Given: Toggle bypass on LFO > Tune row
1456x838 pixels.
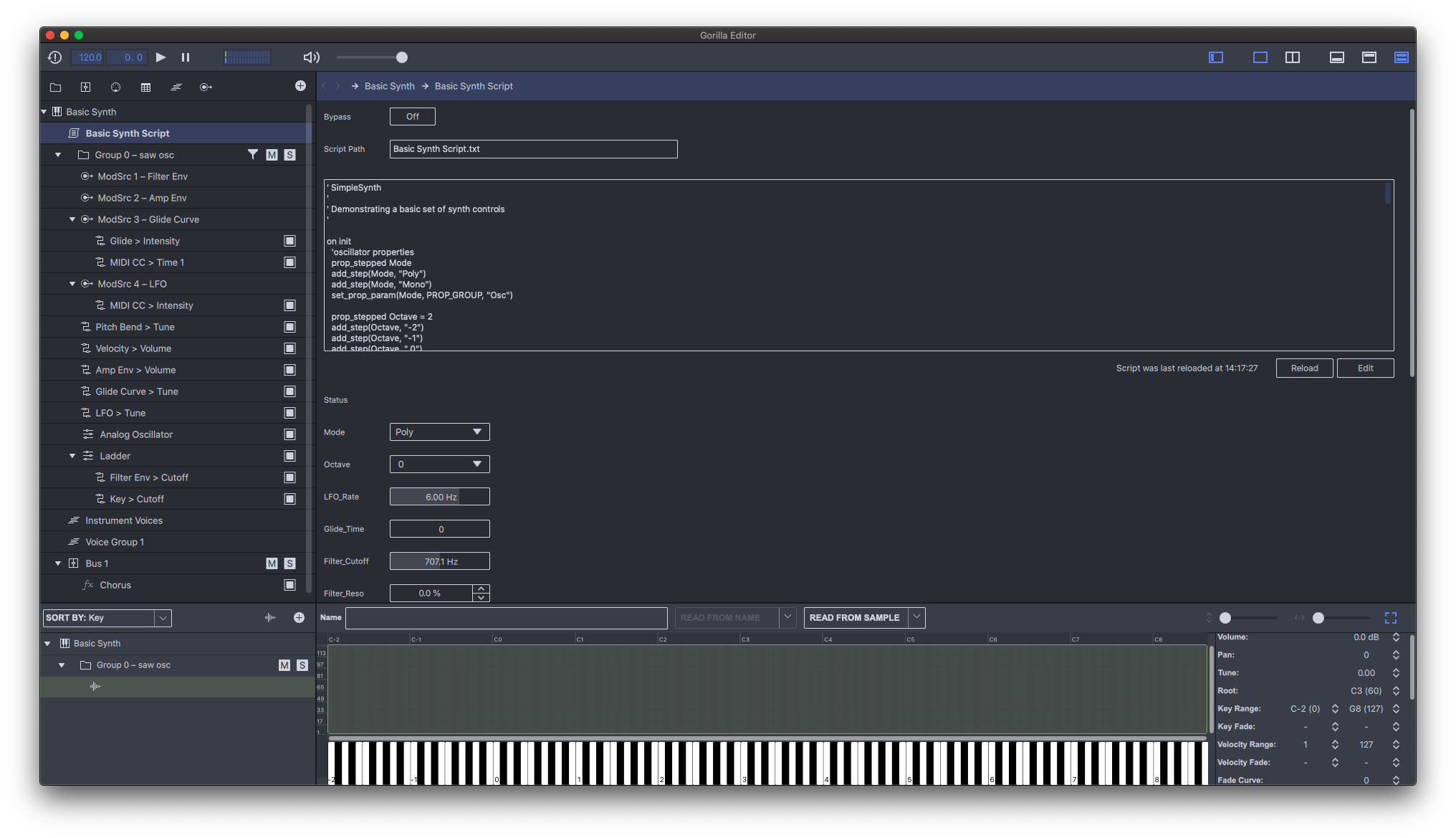Looking at the screenshot, I should (x=289, y=413).
